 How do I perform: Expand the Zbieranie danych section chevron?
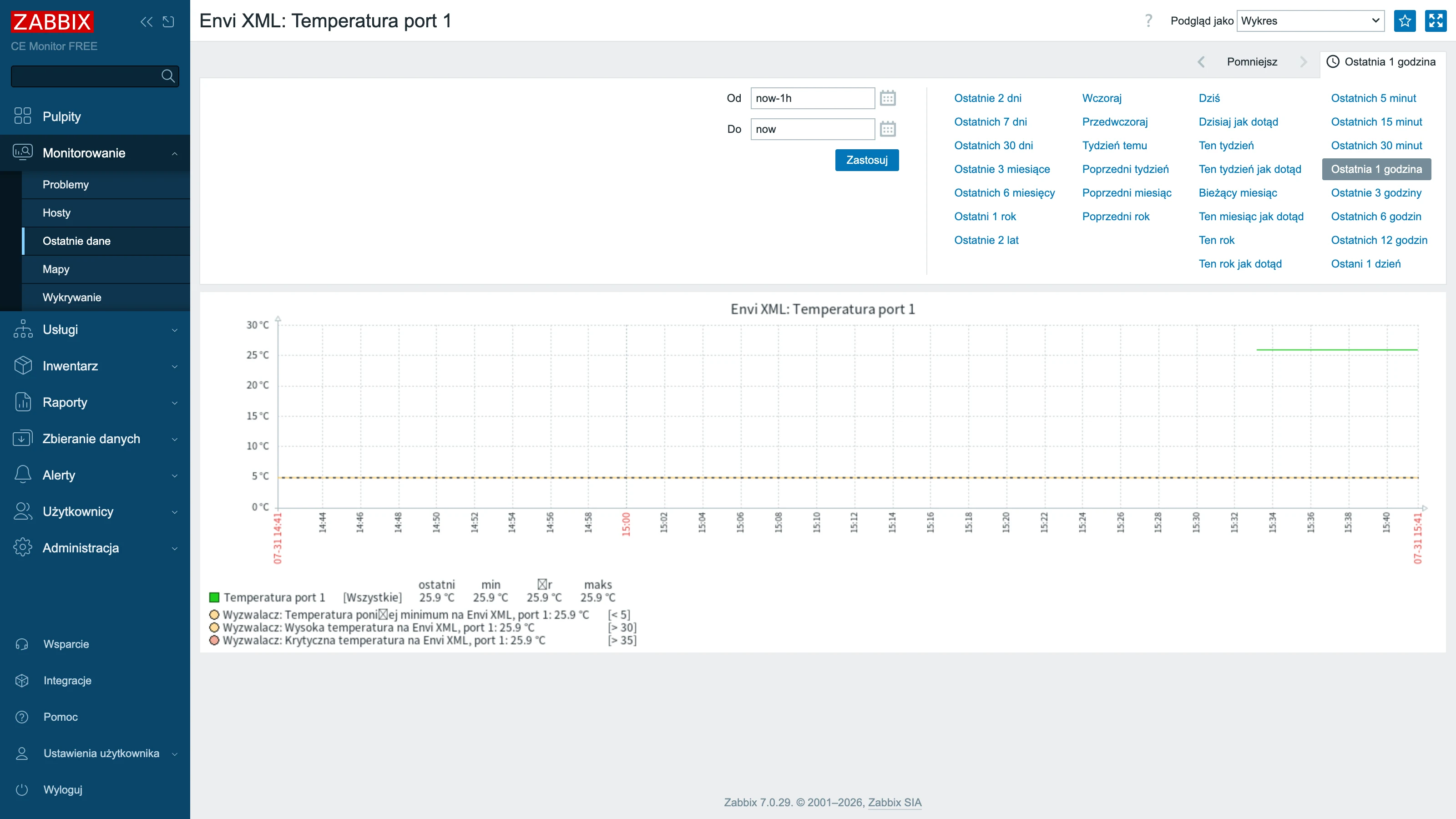(175, 439)
